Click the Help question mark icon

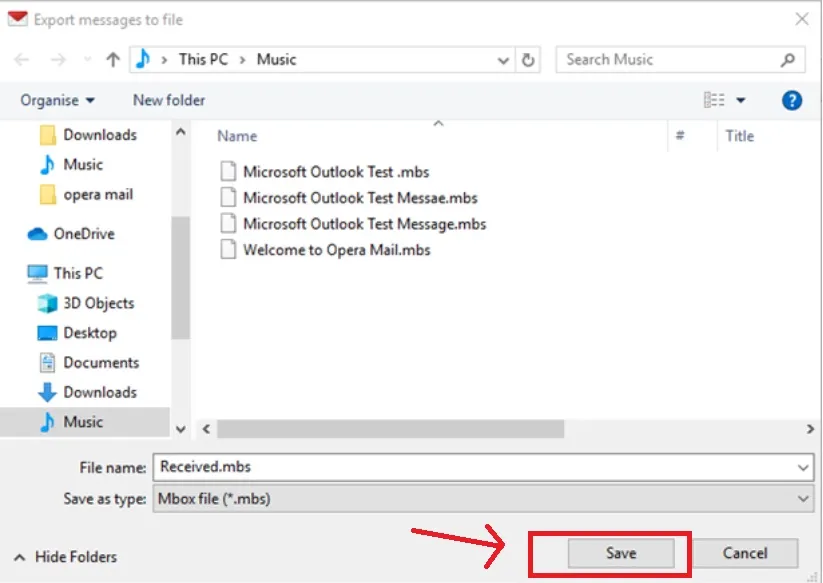pyautogui.click(x=792, y=100)
